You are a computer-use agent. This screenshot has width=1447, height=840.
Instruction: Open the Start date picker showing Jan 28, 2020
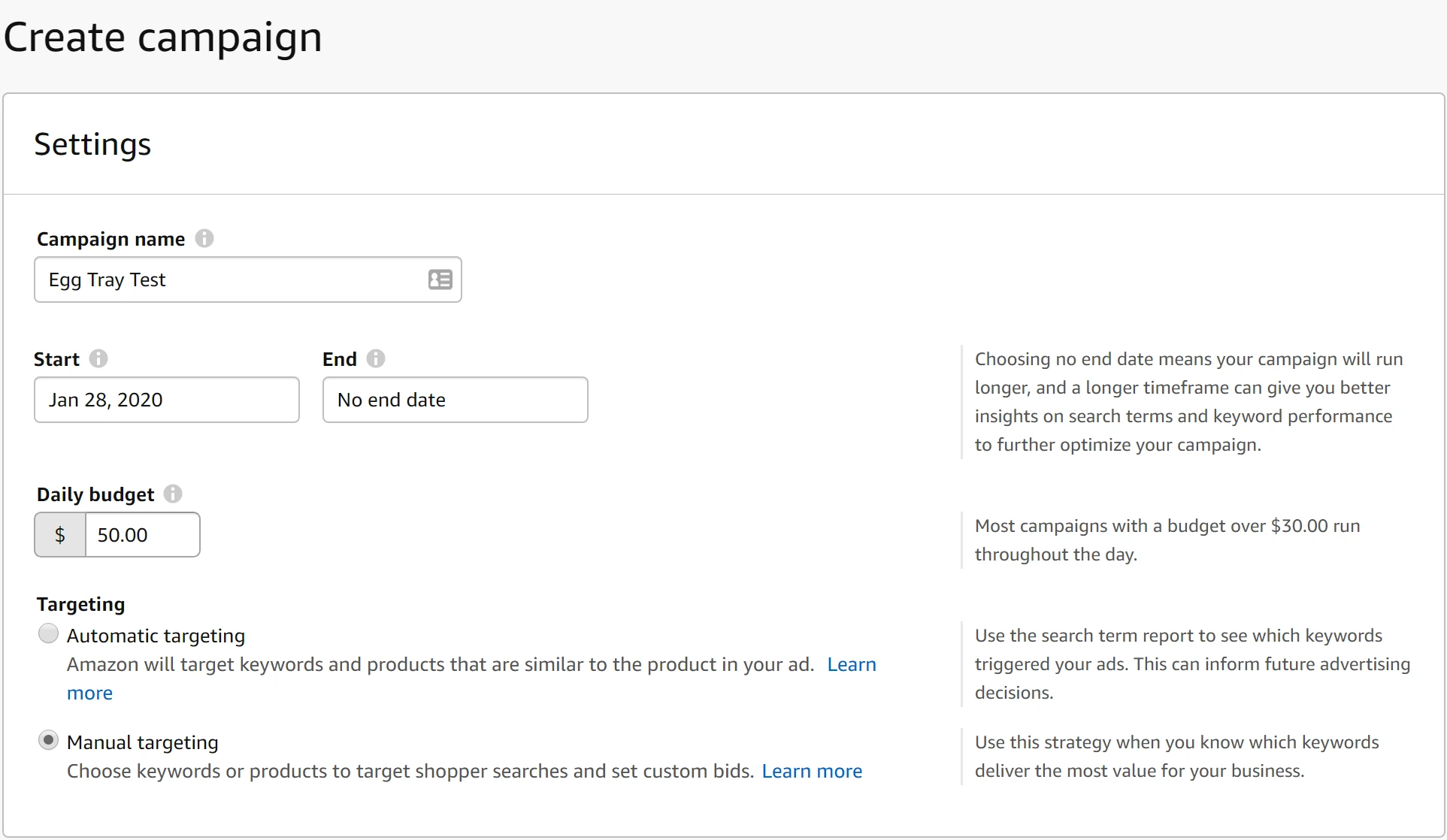pos(166,400)
